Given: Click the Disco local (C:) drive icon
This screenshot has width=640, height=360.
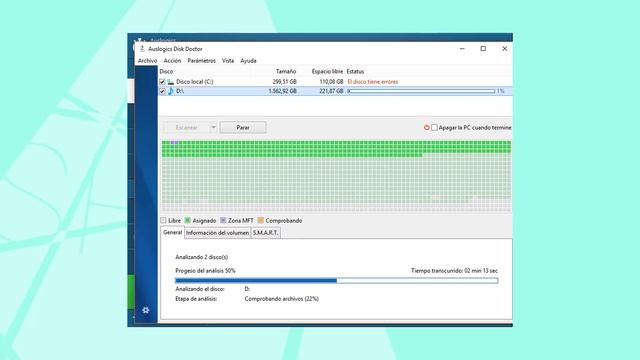Looking at the screenshot, I should click(171, 82).
